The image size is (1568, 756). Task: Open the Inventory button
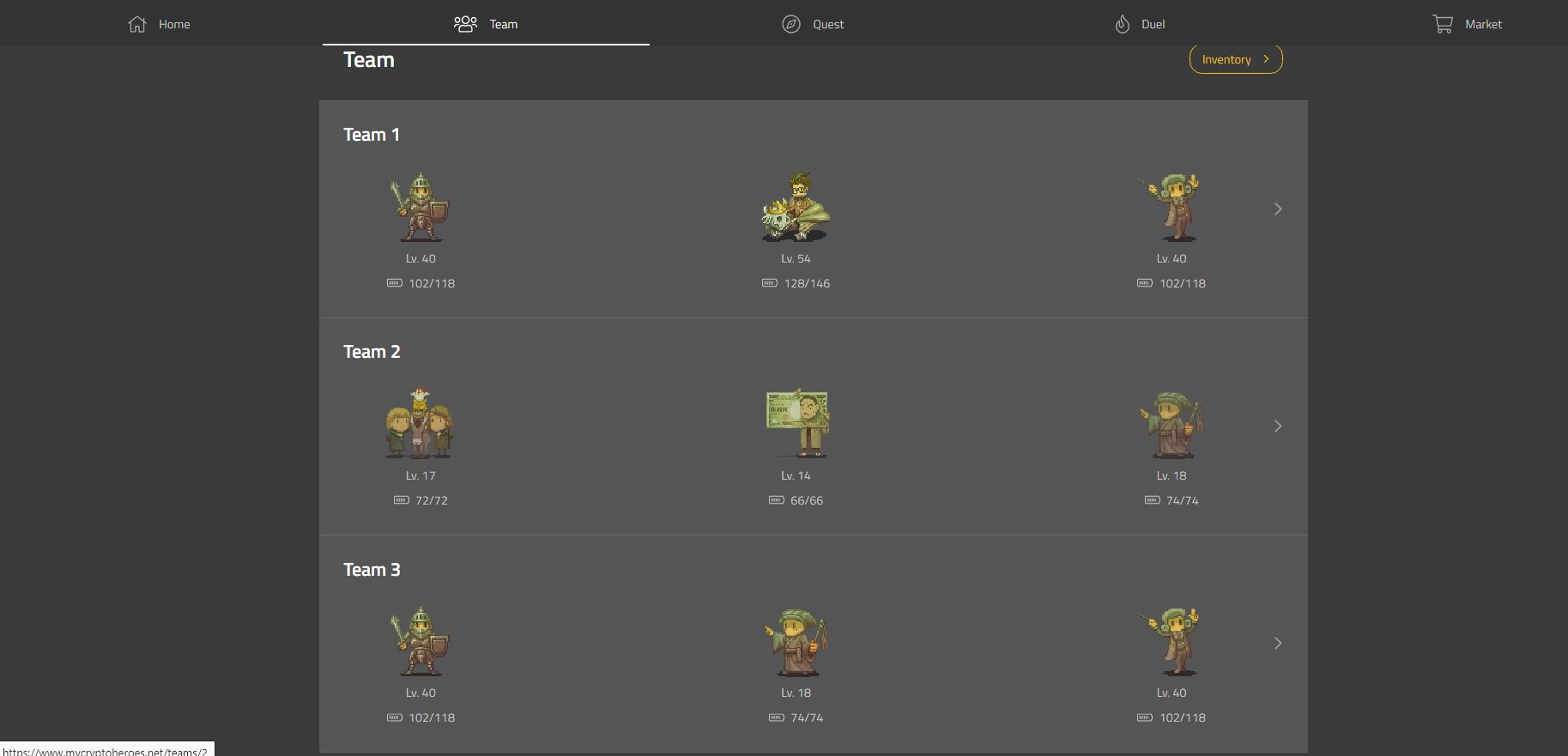1236,59
